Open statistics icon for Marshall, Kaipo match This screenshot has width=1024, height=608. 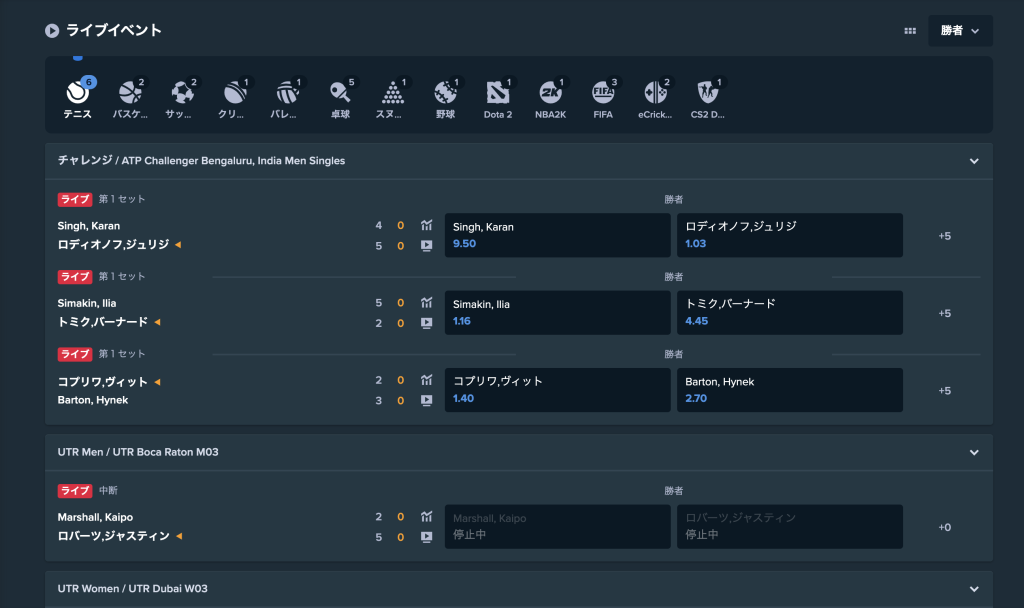426,517
